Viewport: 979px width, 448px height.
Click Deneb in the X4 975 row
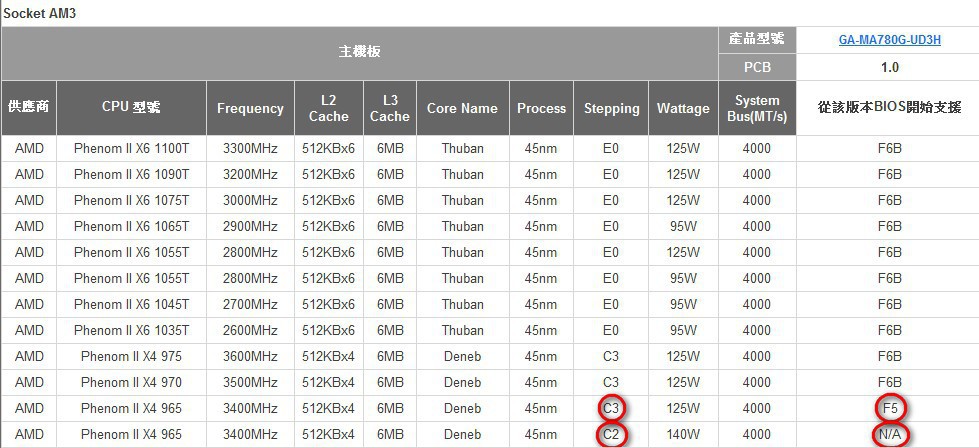[463, 356]
